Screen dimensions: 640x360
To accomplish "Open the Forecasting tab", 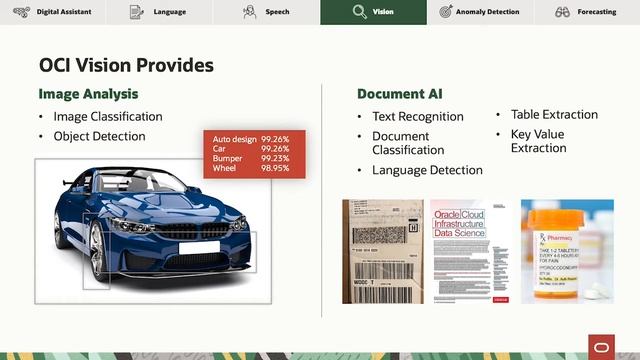I will click(587, 12).
